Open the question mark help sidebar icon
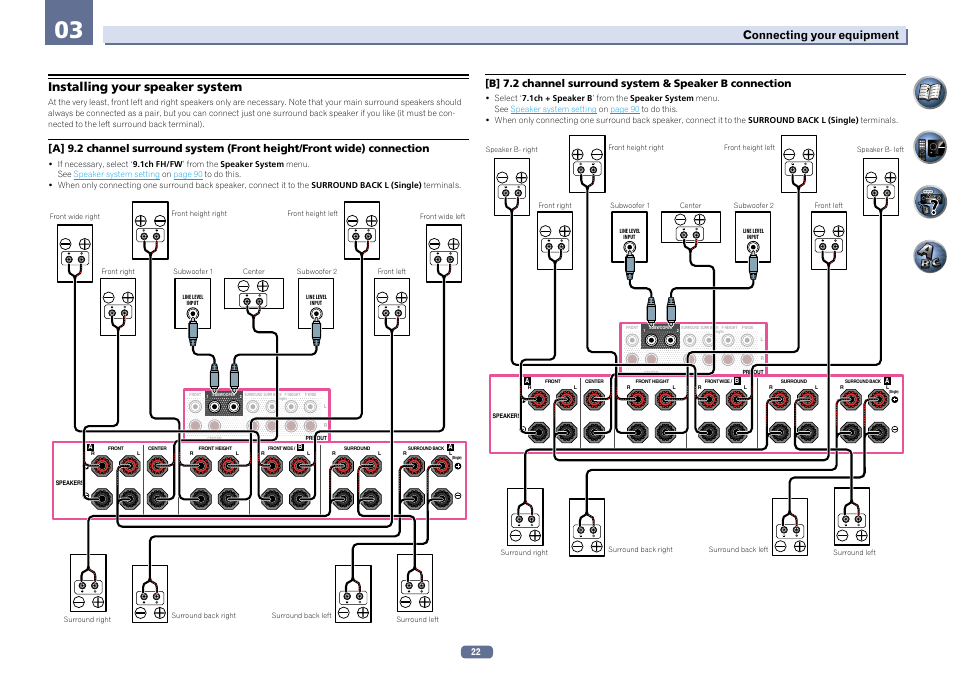The image size is (954, 675). [930, 201]
